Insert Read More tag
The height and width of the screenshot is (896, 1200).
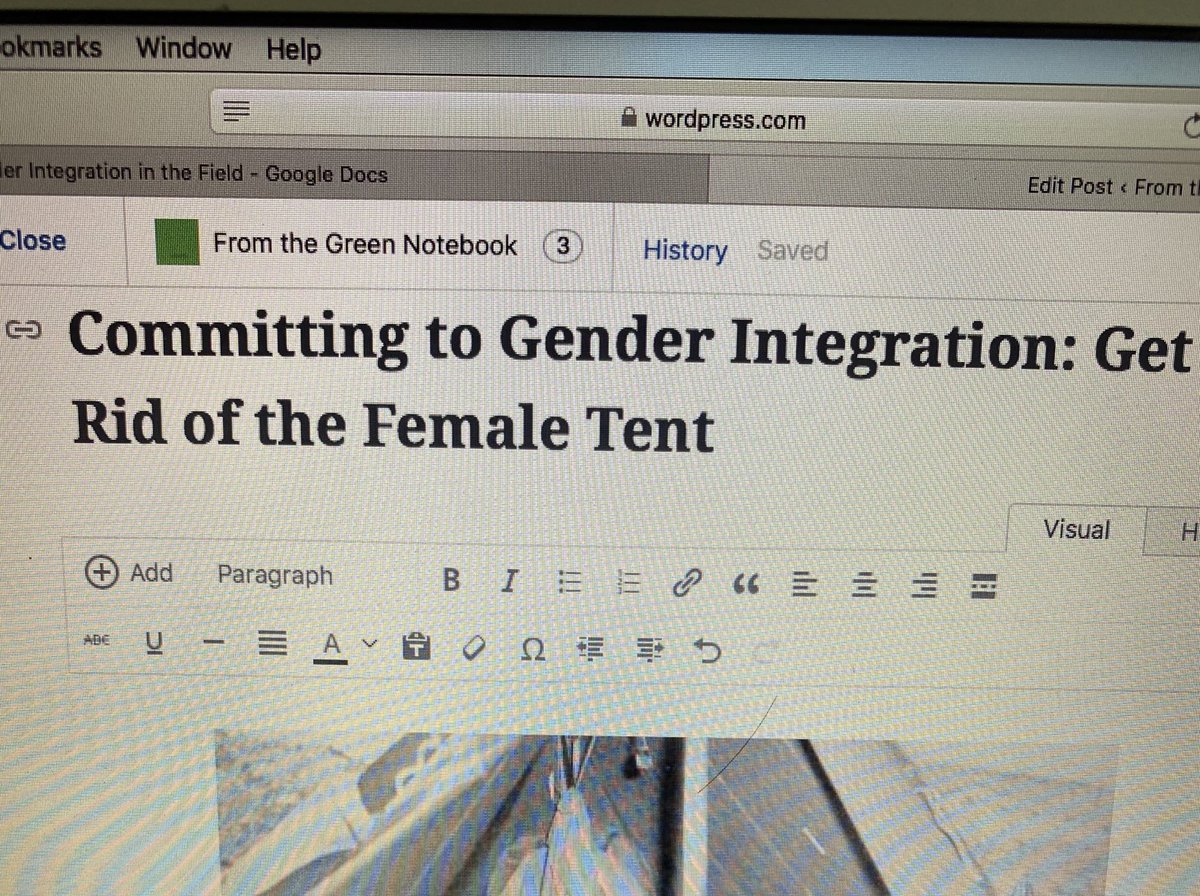coord(985,587)
